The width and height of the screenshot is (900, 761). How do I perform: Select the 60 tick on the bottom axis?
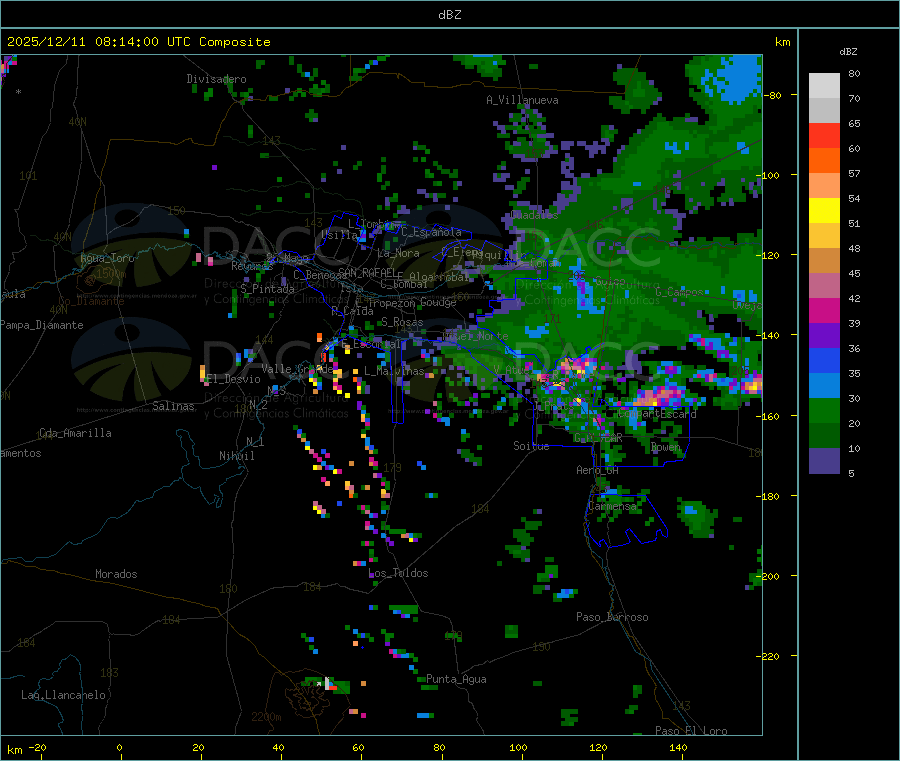358,747
